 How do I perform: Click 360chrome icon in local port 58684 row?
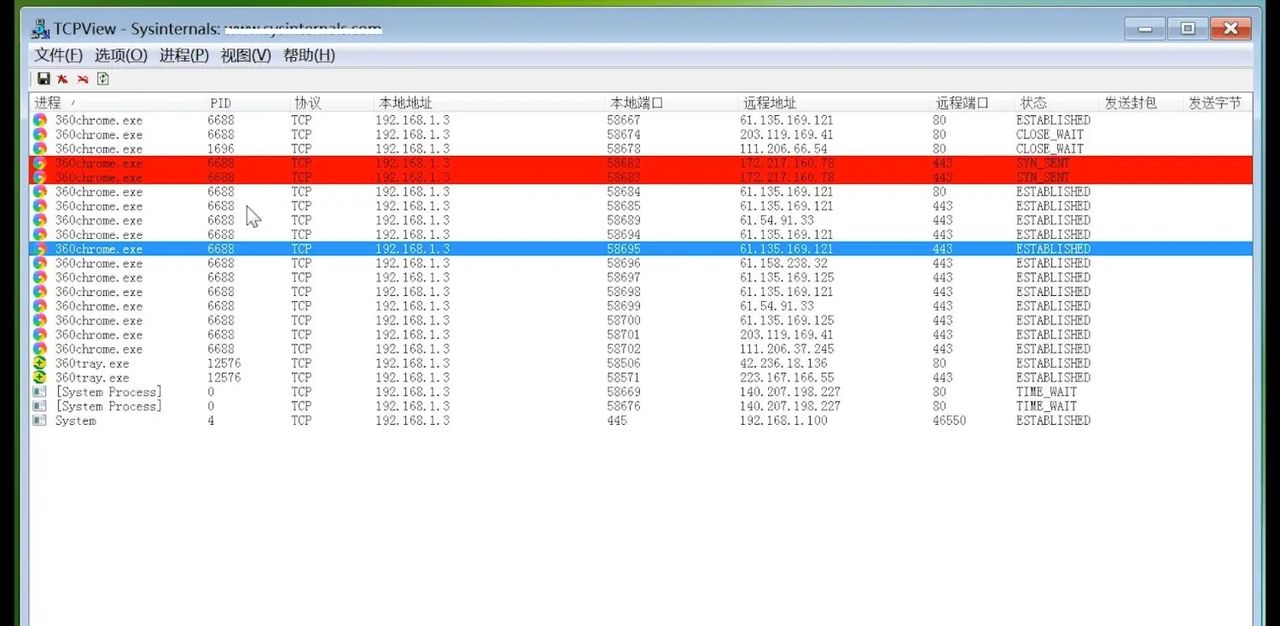point(40,192)
